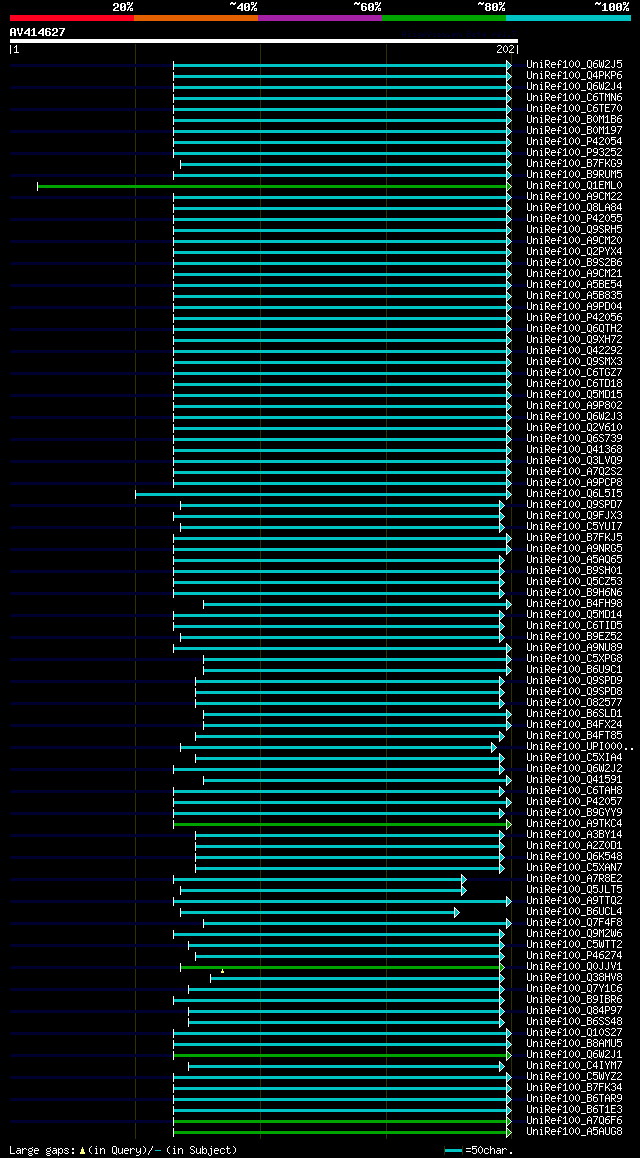Click the UniRef100_Q6K548 label
The height and width of the screenshot is (1158, 640).
(x=574, y=857)
